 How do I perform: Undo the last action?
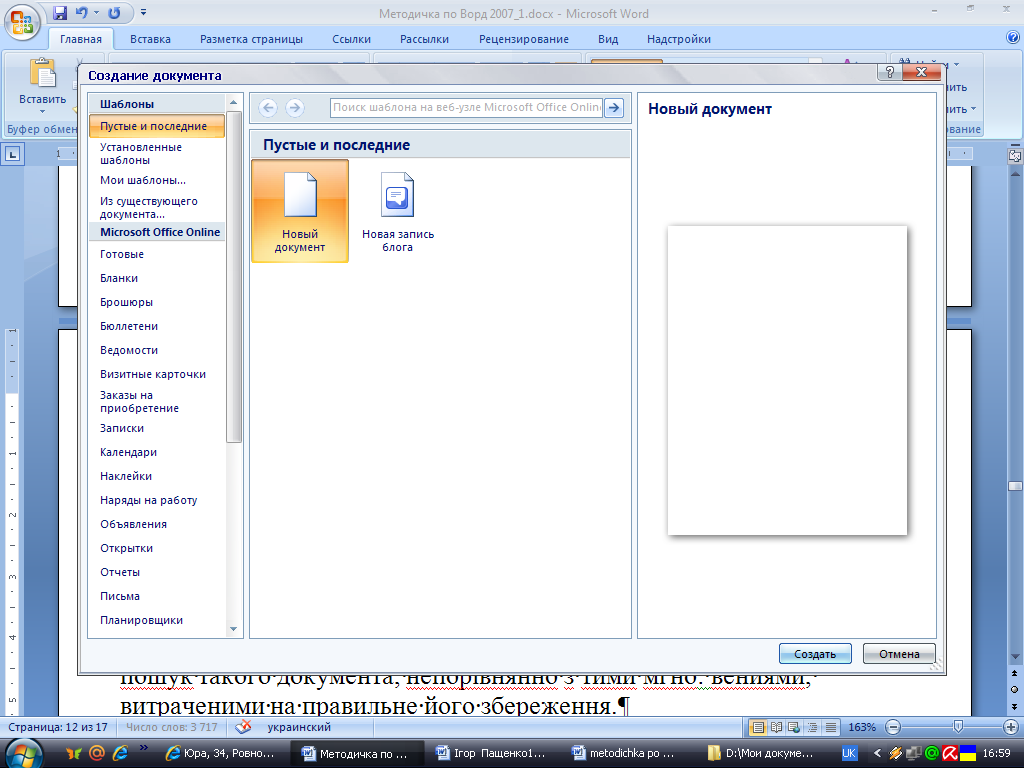[x=82, y=13]
